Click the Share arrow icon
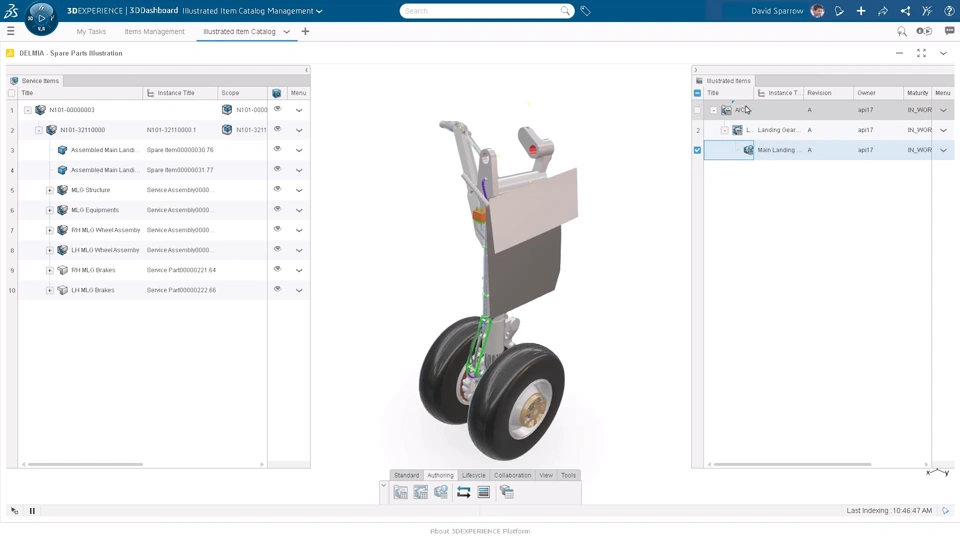Viewport: 960px width, 540px height. point(883,11)
